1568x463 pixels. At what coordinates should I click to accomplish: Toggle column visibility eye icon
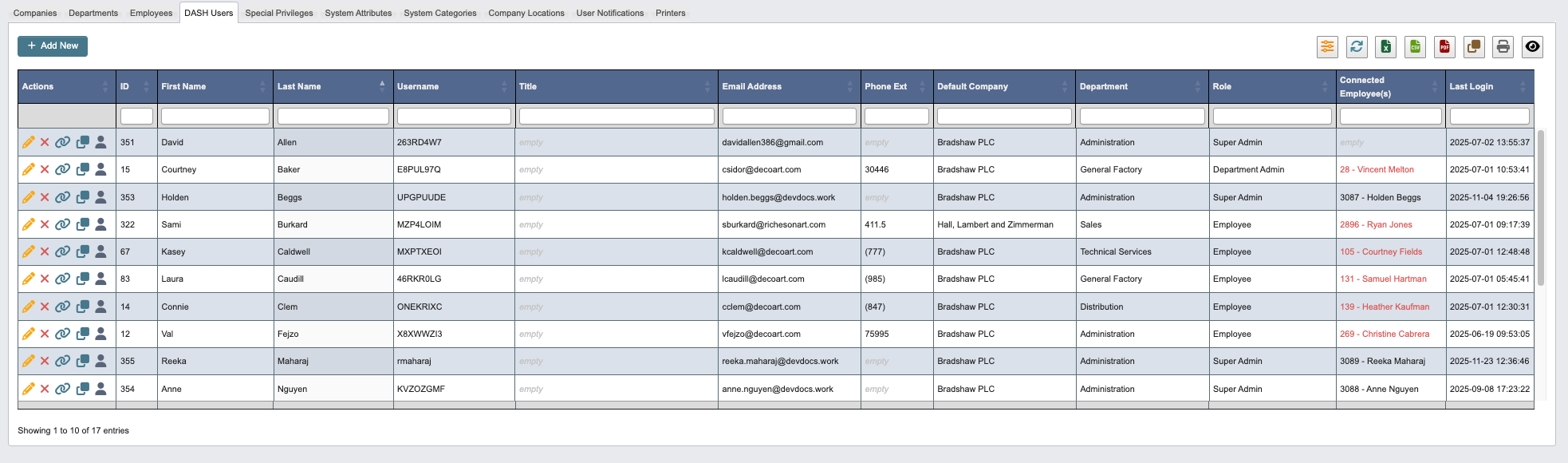point(1532,47)
